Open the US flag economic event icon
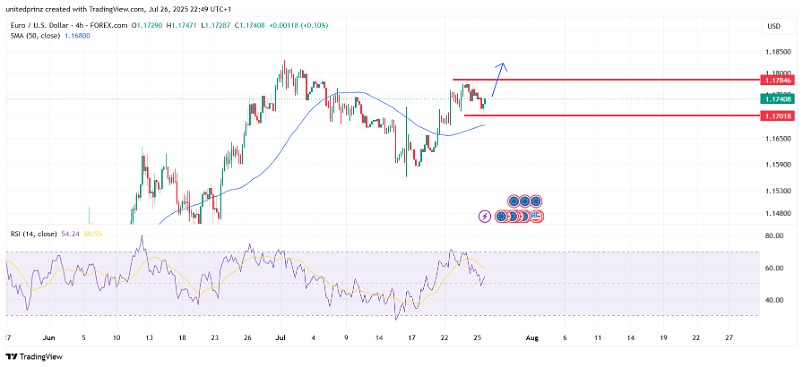 click(536, 217)
